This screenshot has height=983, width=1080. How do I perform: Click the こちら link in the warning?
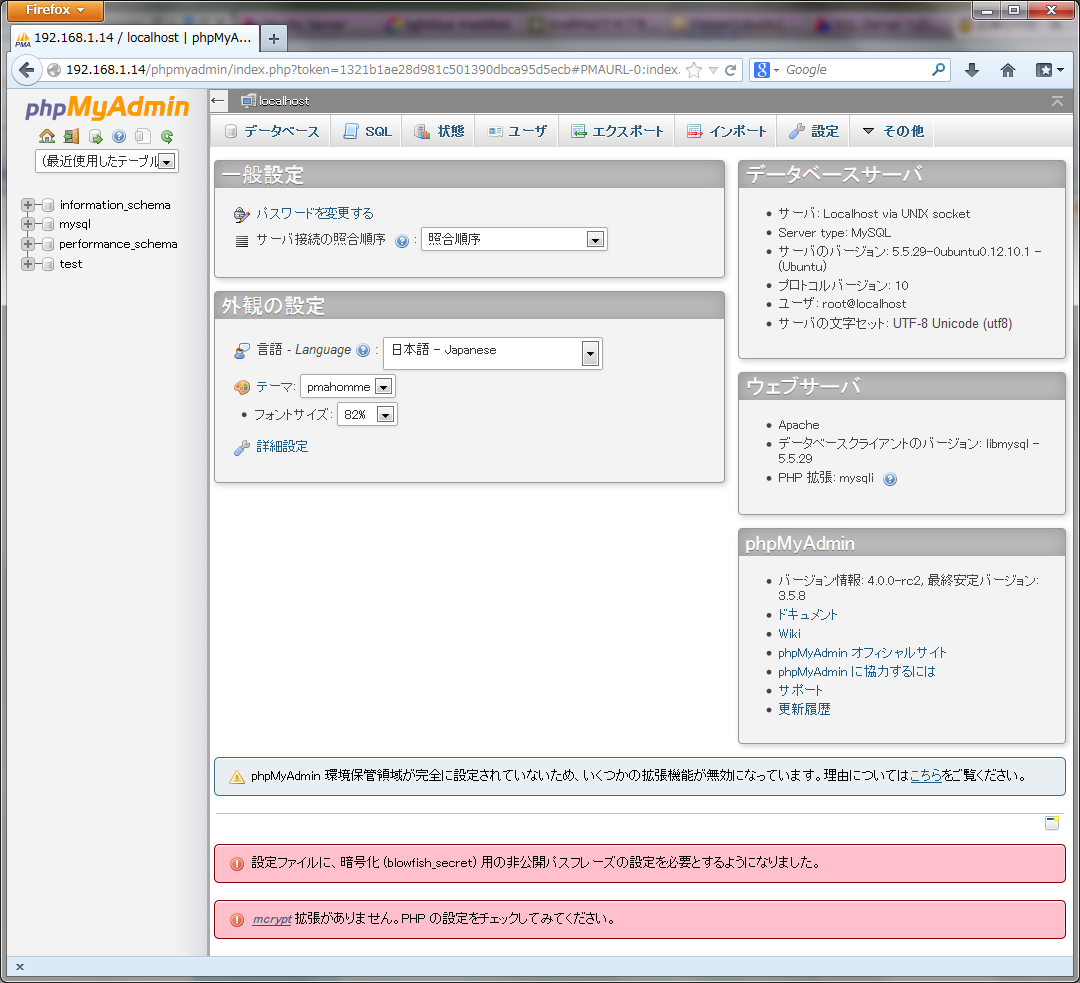(x=926, y=776)
